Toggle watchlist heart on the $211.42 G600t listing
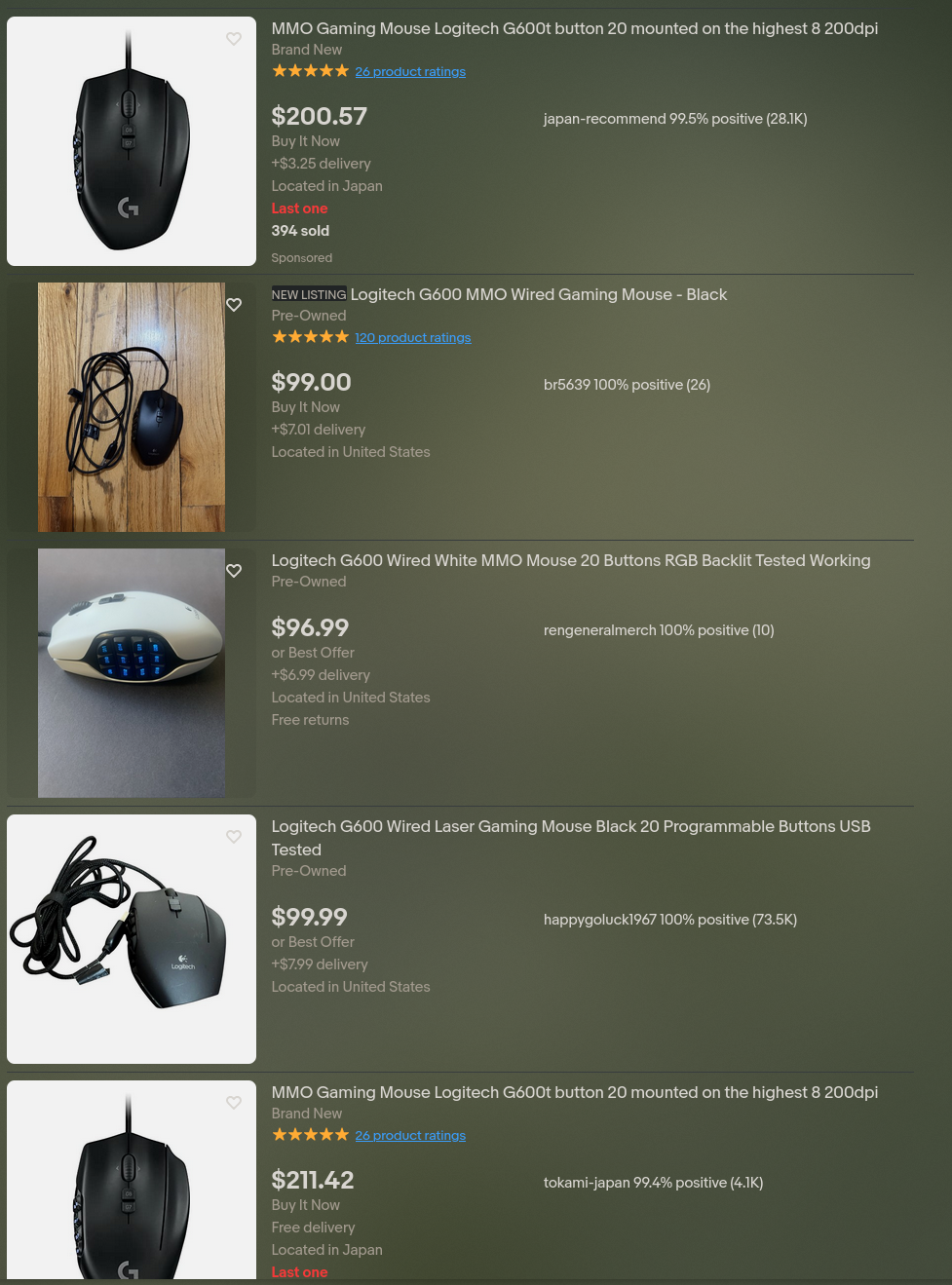Screen dimensions: 952x1285 [x=234, y=1103]
